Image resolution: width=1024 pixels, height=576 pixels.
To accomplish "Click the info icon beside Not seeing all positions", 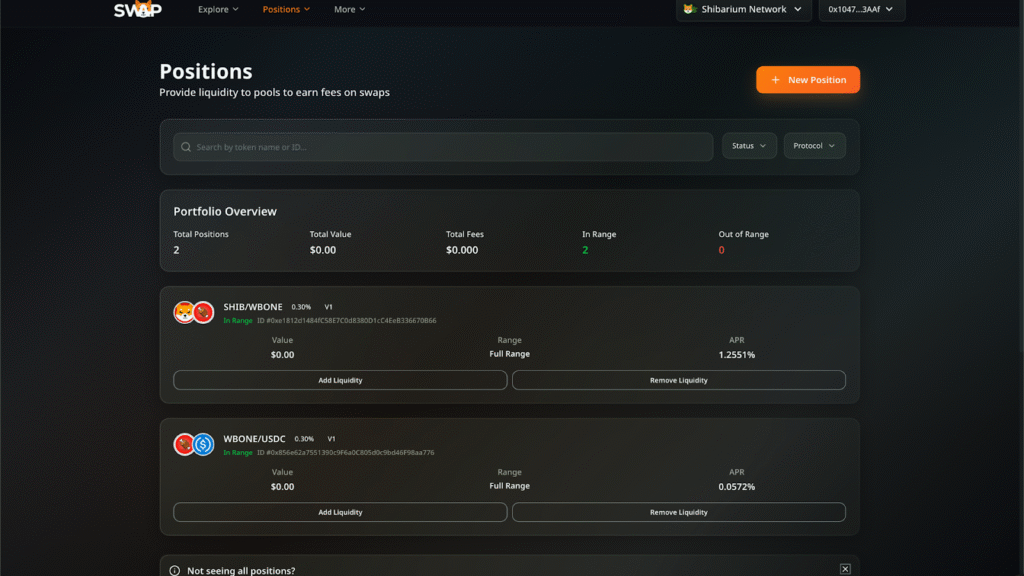I will coord(174,571).
